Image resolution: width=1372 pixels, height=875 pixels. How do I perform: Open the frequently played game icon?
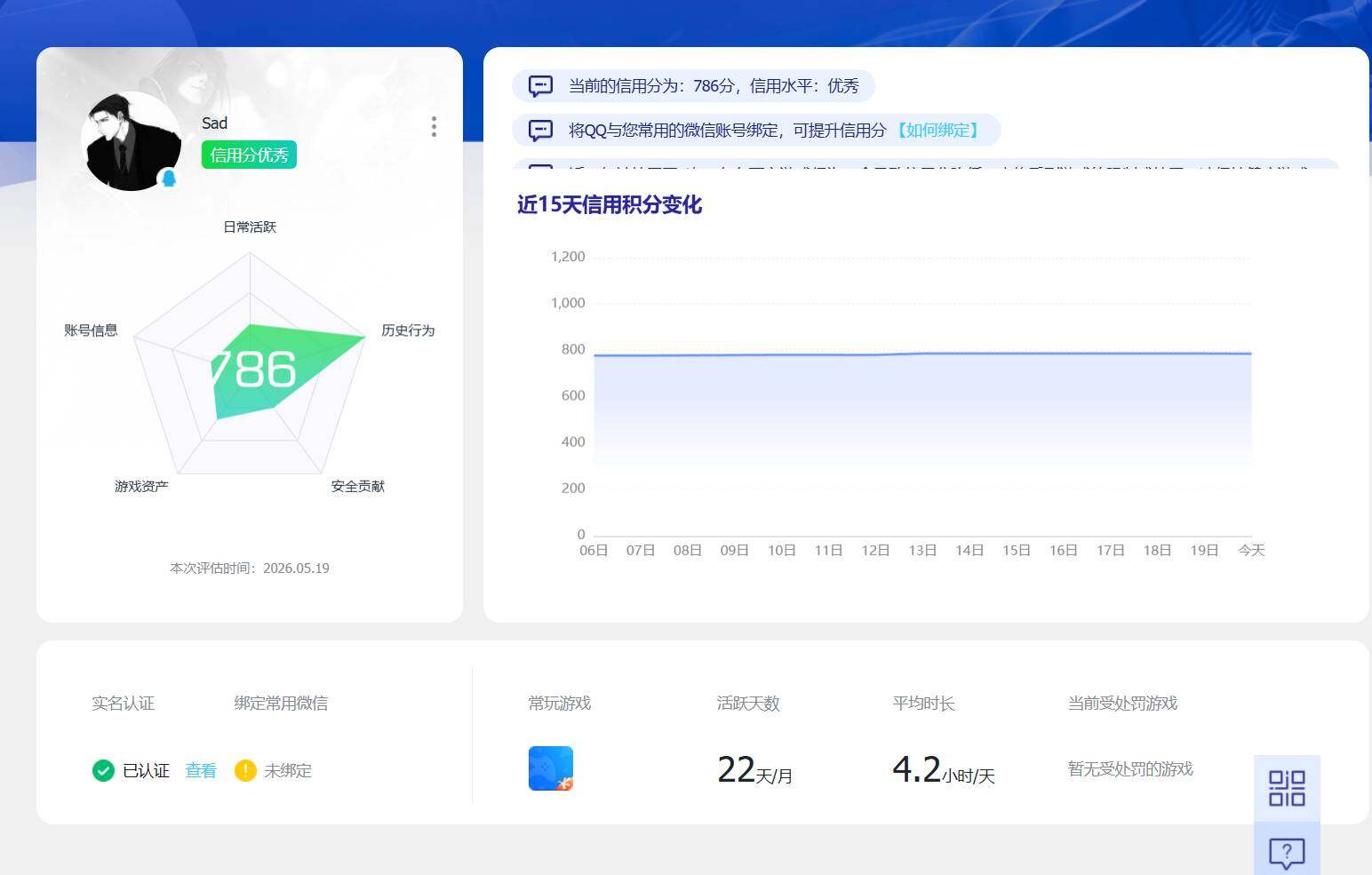(x=551, y=768)
